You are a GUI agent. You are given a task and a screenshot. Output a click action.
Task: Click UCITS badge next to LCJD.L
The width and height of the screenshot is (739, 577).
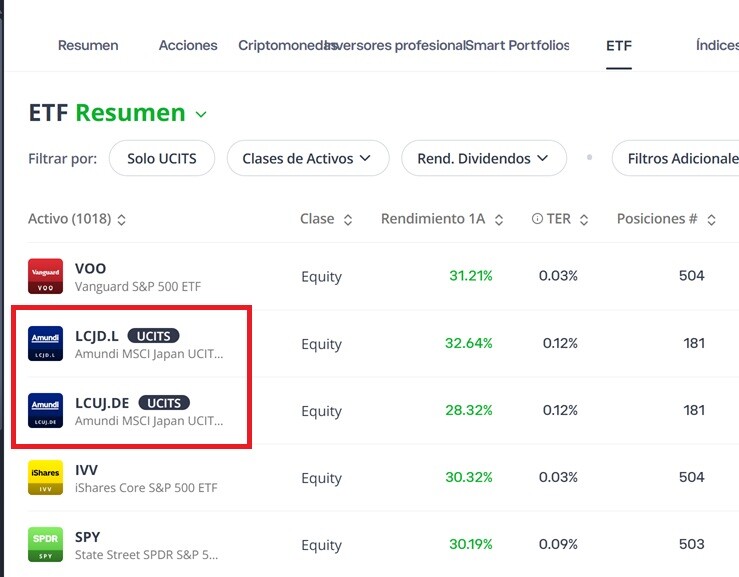[153, 336]
